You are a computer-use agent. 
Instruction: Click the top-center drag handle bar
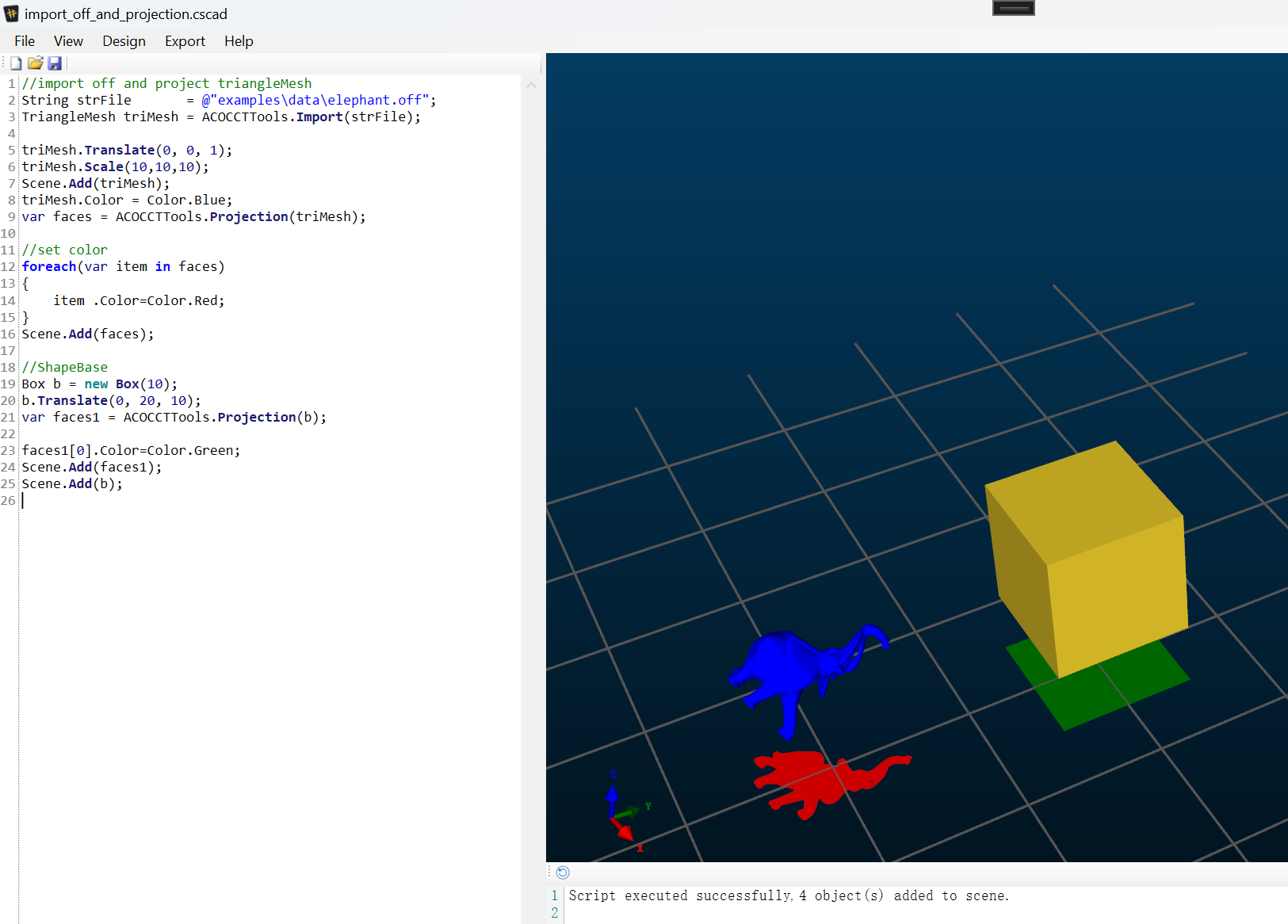coord(1014,8)
